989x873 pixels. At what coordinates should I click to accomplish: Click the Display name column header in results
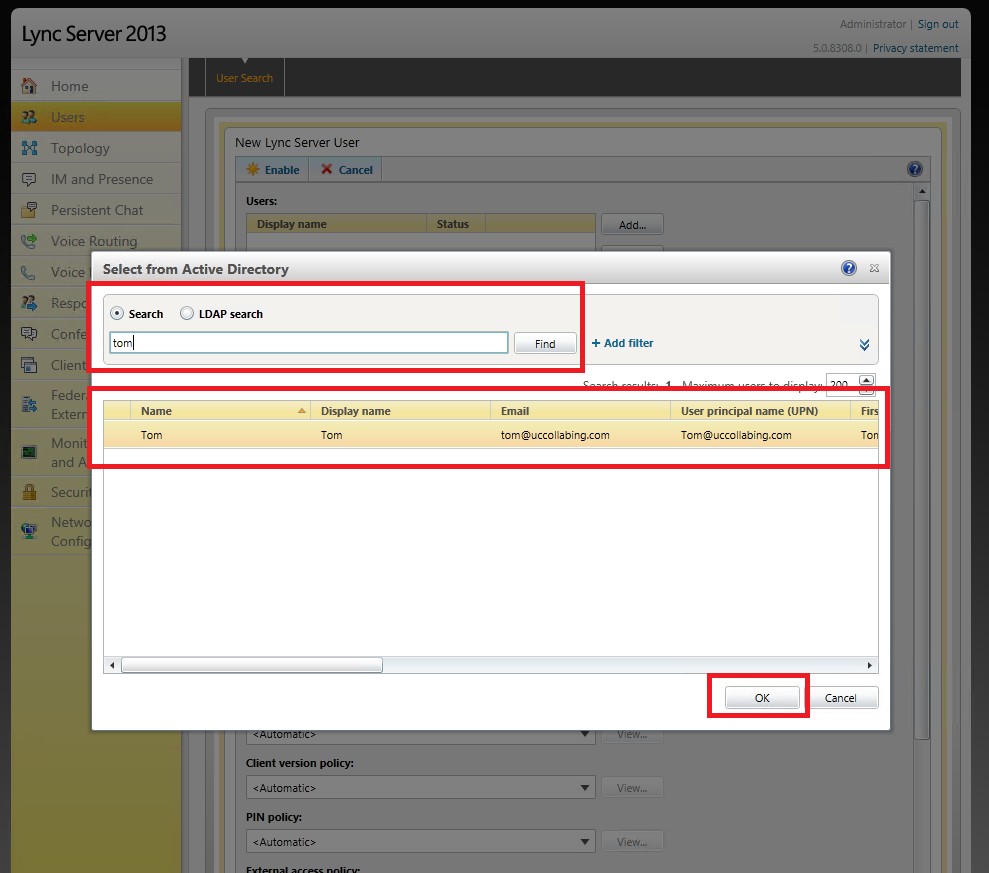(x=401, y=411)
